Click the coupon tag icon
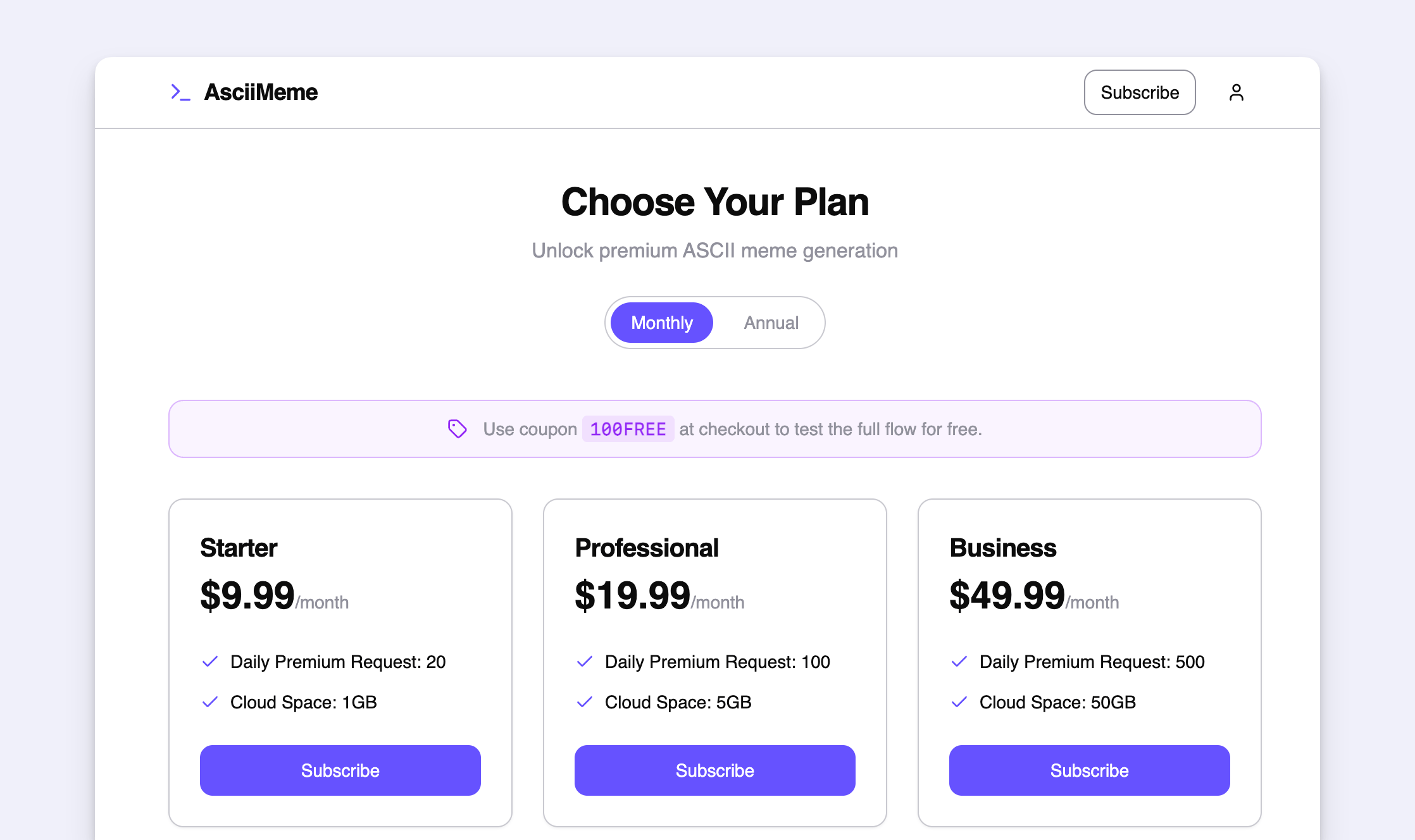1415x840 pixels. coord(457,429)
